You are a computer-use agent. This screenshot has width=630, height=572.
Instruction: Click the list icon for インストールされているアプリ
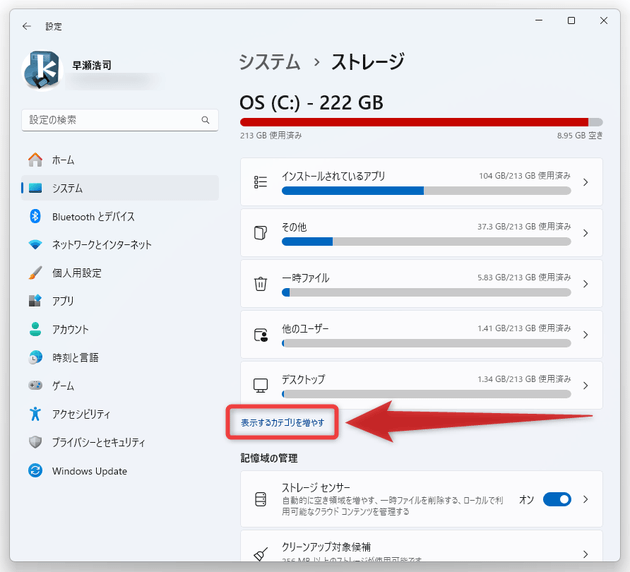coord(260,182)
